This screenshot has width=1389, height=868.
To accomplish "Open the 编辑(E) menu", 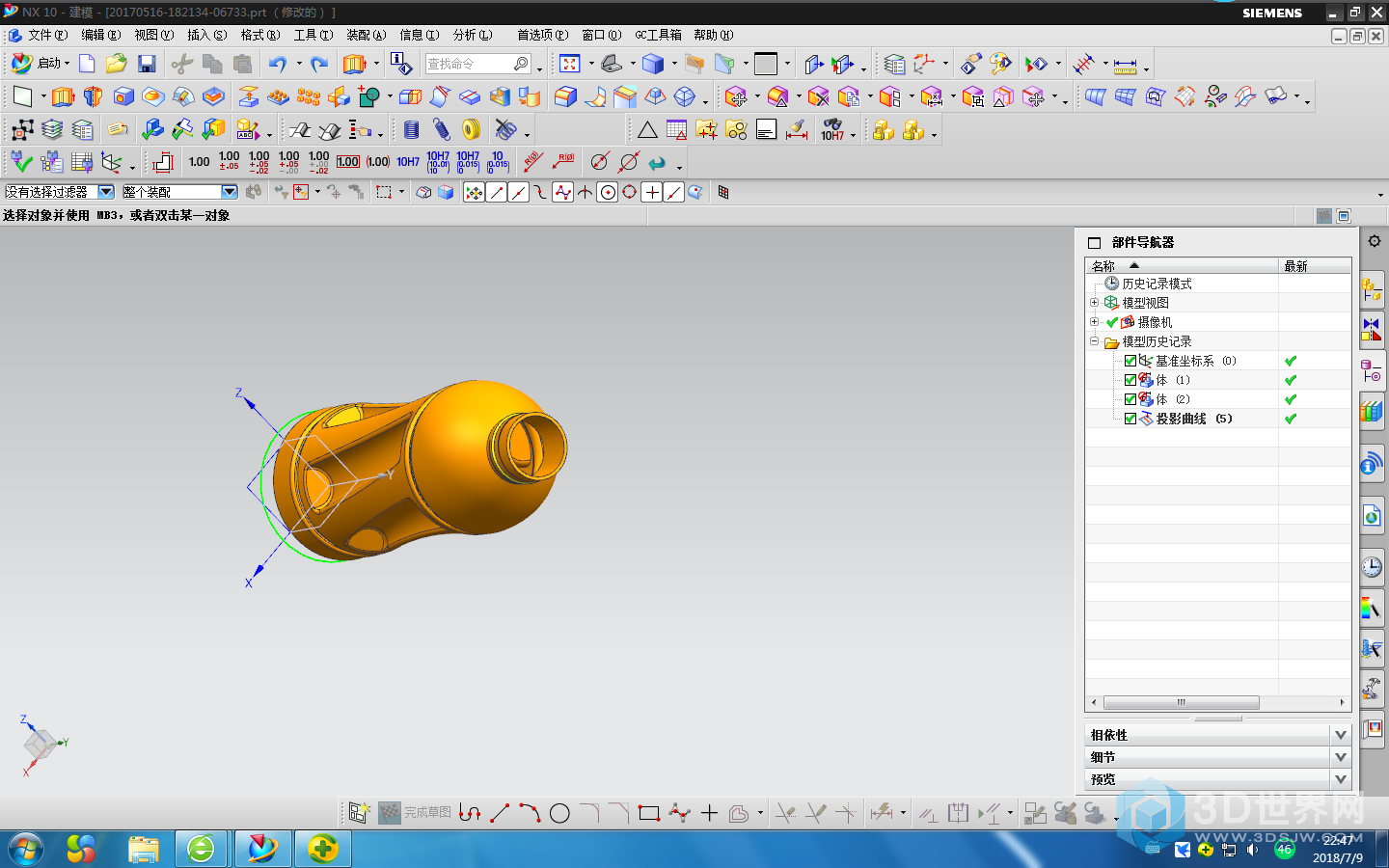I will [x=100, y=35].
